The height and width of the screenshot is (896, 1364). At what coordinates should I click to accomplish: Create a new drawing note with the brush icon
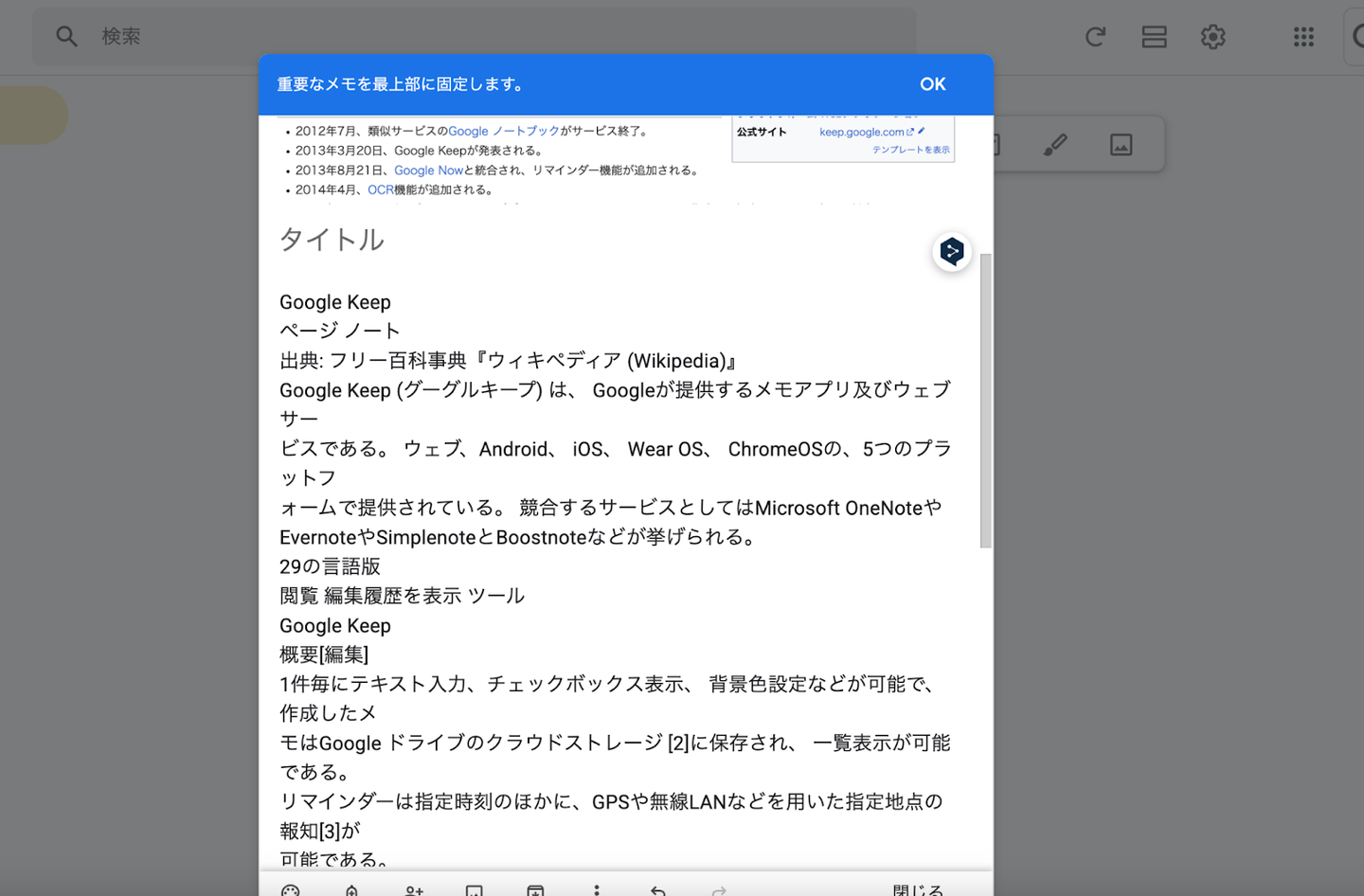[1055, 145]
